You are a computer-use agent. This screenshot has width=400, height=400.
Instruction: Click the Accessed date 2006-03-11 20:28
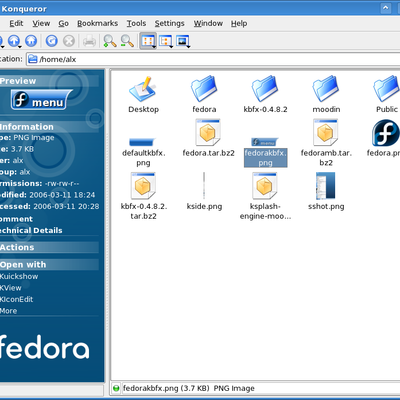coord(66,206)
